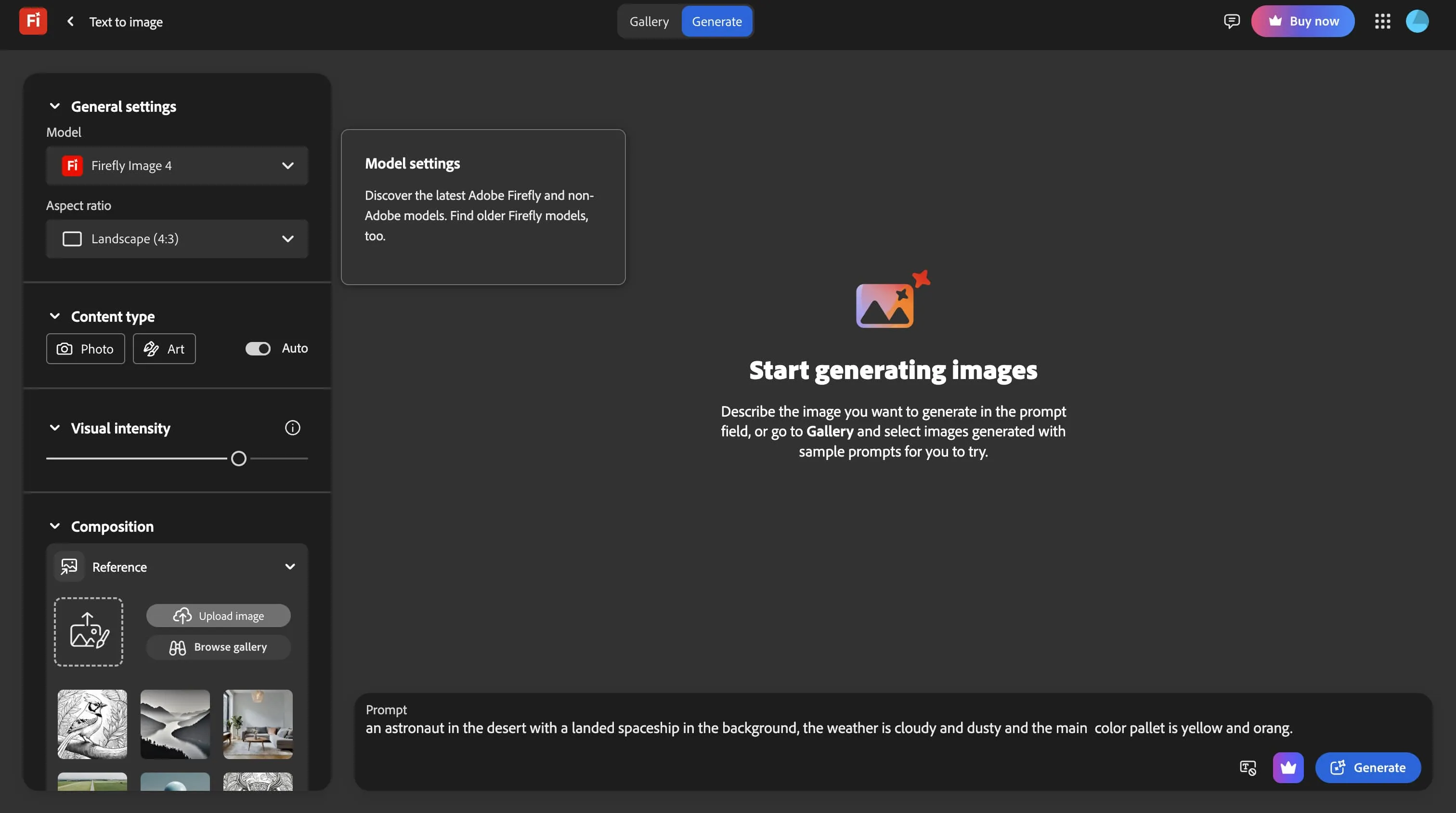Open the feedback chat icon

pos(1232,22)
